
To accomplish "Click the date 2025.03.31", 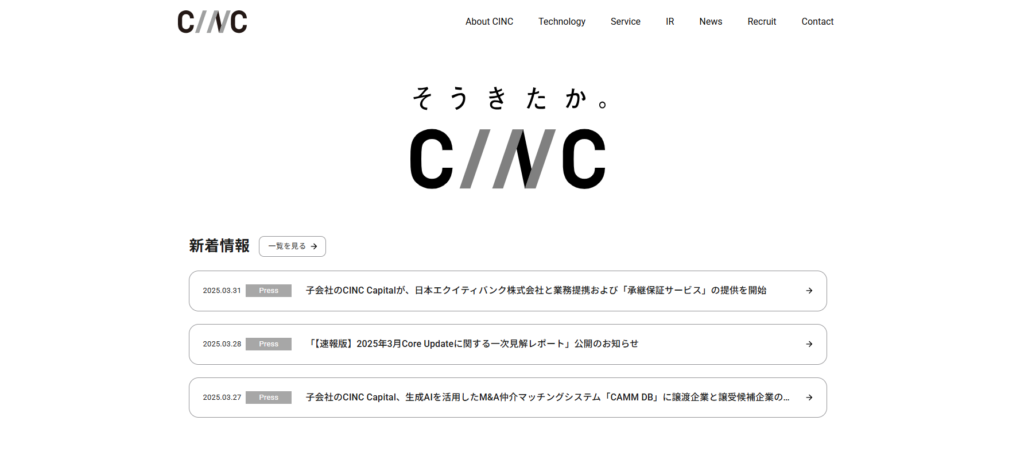I will pyautogui.click(x=222, y=291).
